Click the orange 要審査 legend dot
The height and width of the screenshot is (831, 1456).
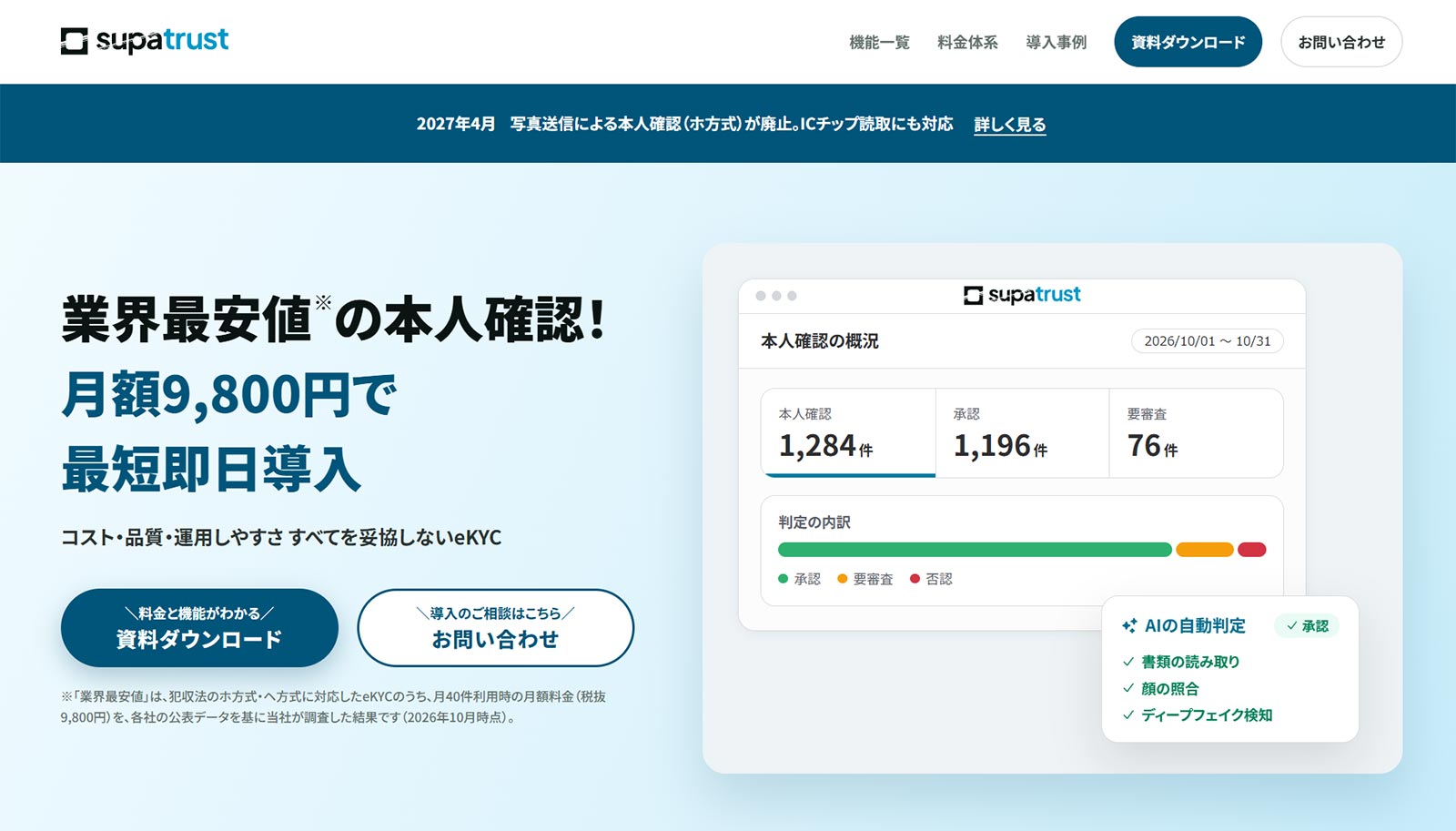(843, 579)
